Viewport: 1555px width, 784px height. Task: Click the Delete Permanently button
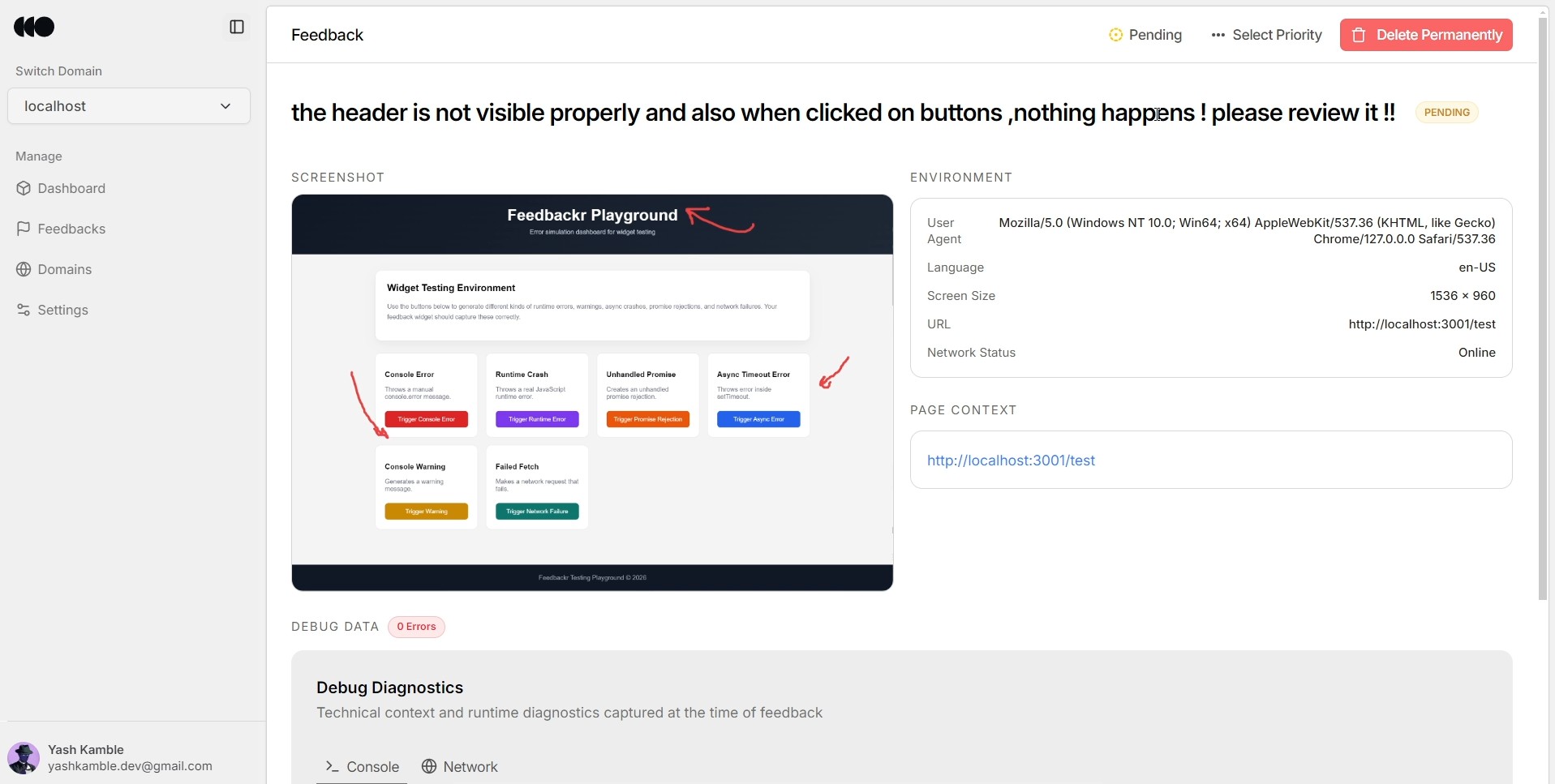click(1426, 35)
